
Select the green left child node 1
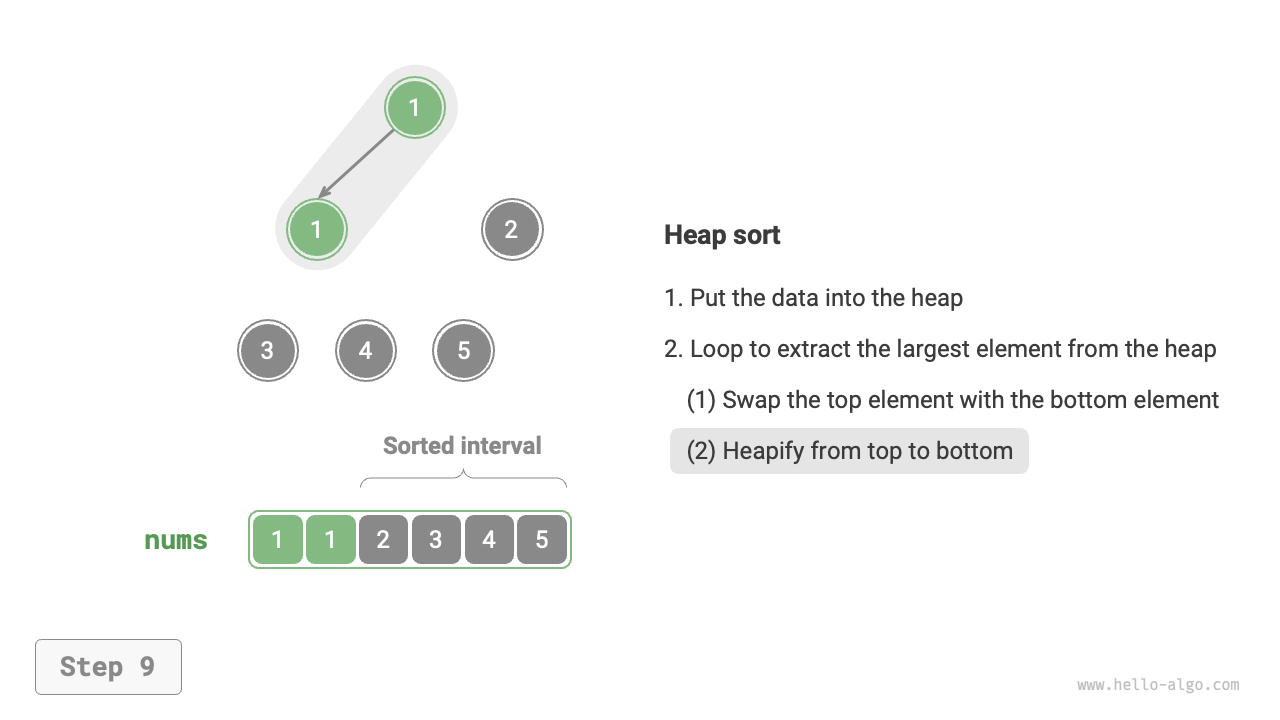pyautogui.click(x=316, y=229)
